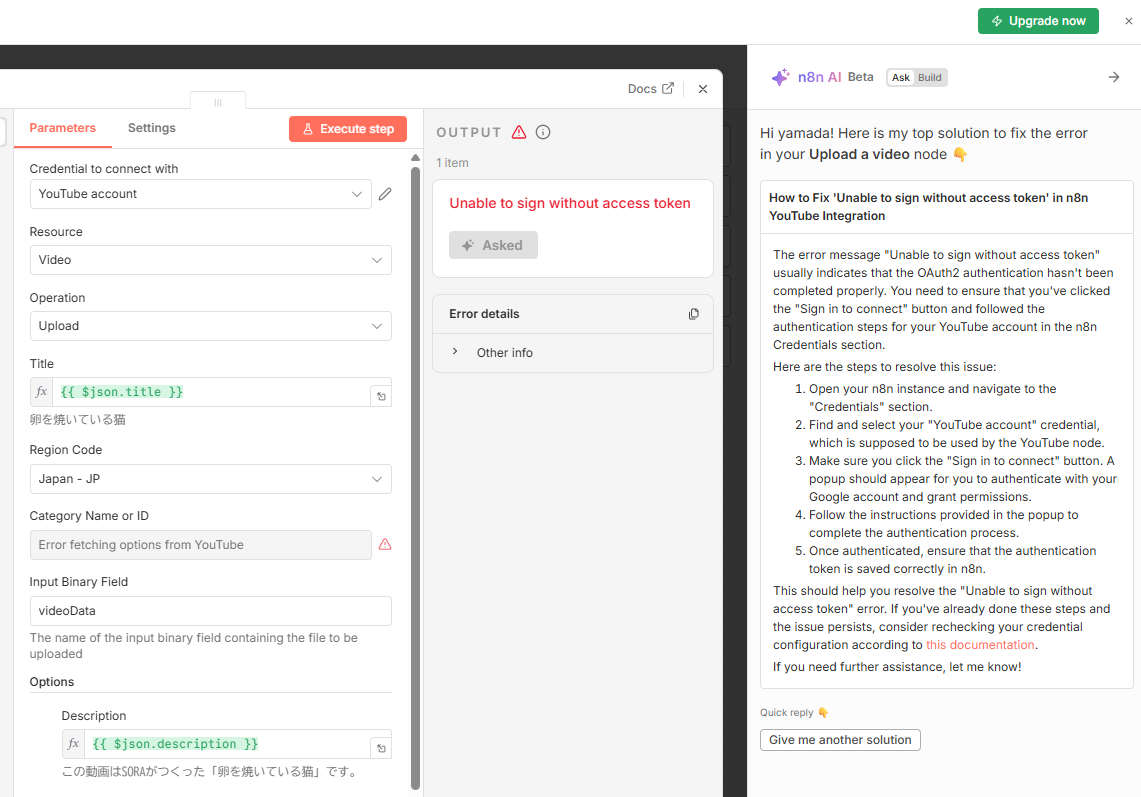
Task: Close the node settings panel
Action: coord(703,89)
